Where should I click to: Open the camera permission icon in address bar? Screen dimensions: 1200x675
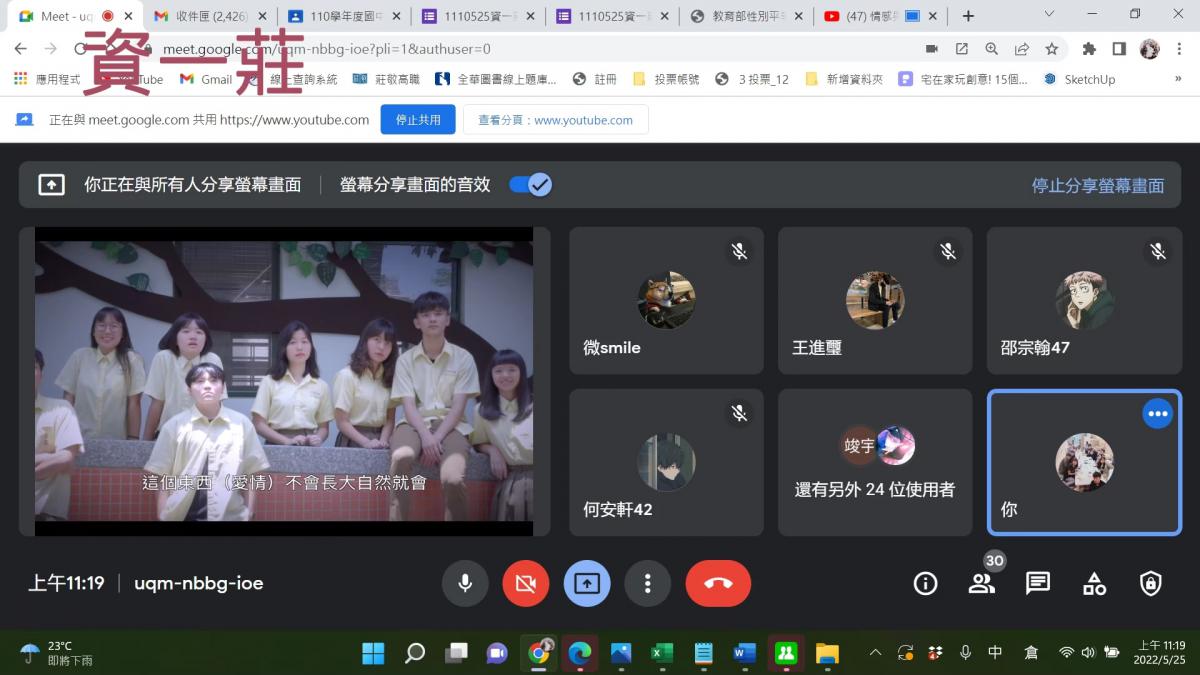[x=932, y=49]
